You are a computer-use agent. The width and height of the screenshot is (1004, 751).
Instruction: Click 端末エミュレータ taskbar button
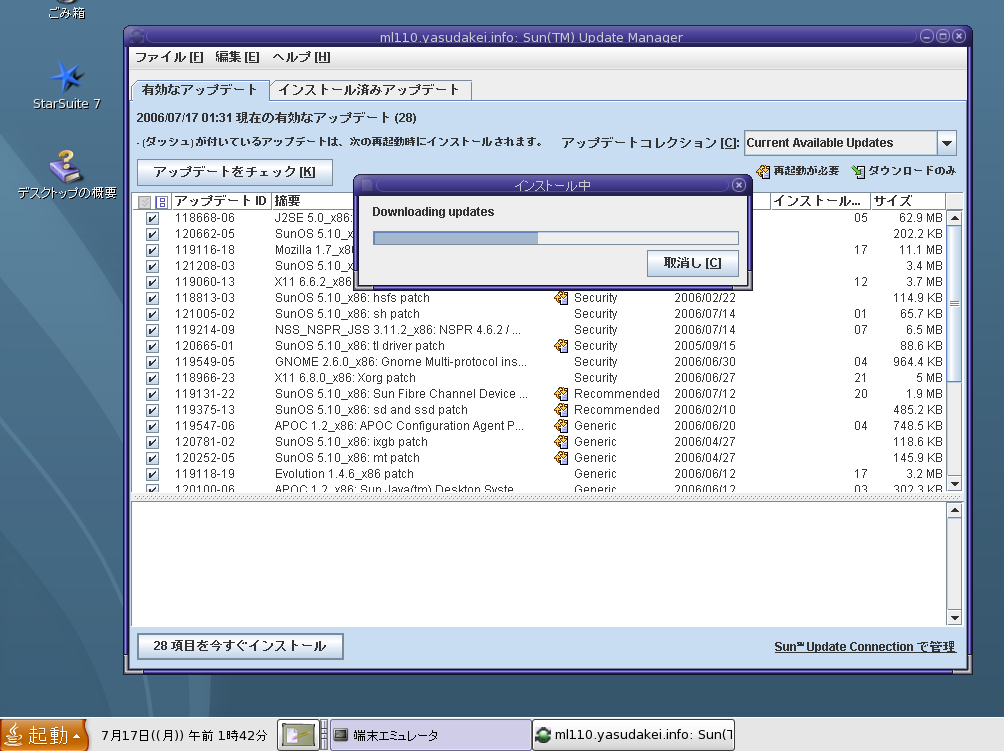430,735
